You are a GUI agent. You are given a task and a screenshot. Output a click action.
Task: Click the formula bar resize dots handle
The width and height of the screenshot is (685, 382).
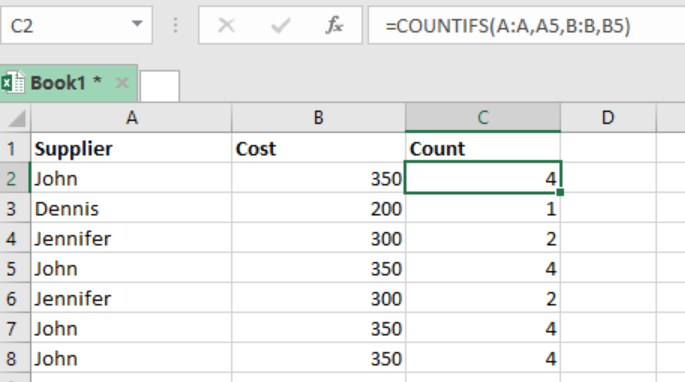(175, 25)
